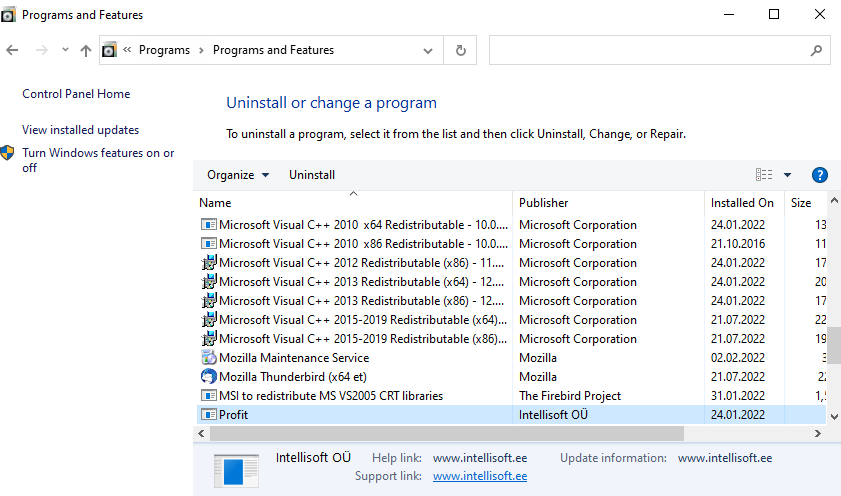Click the Uninstall toolbar button
Viewport: 841px width, 496px height.
[312, 175]
